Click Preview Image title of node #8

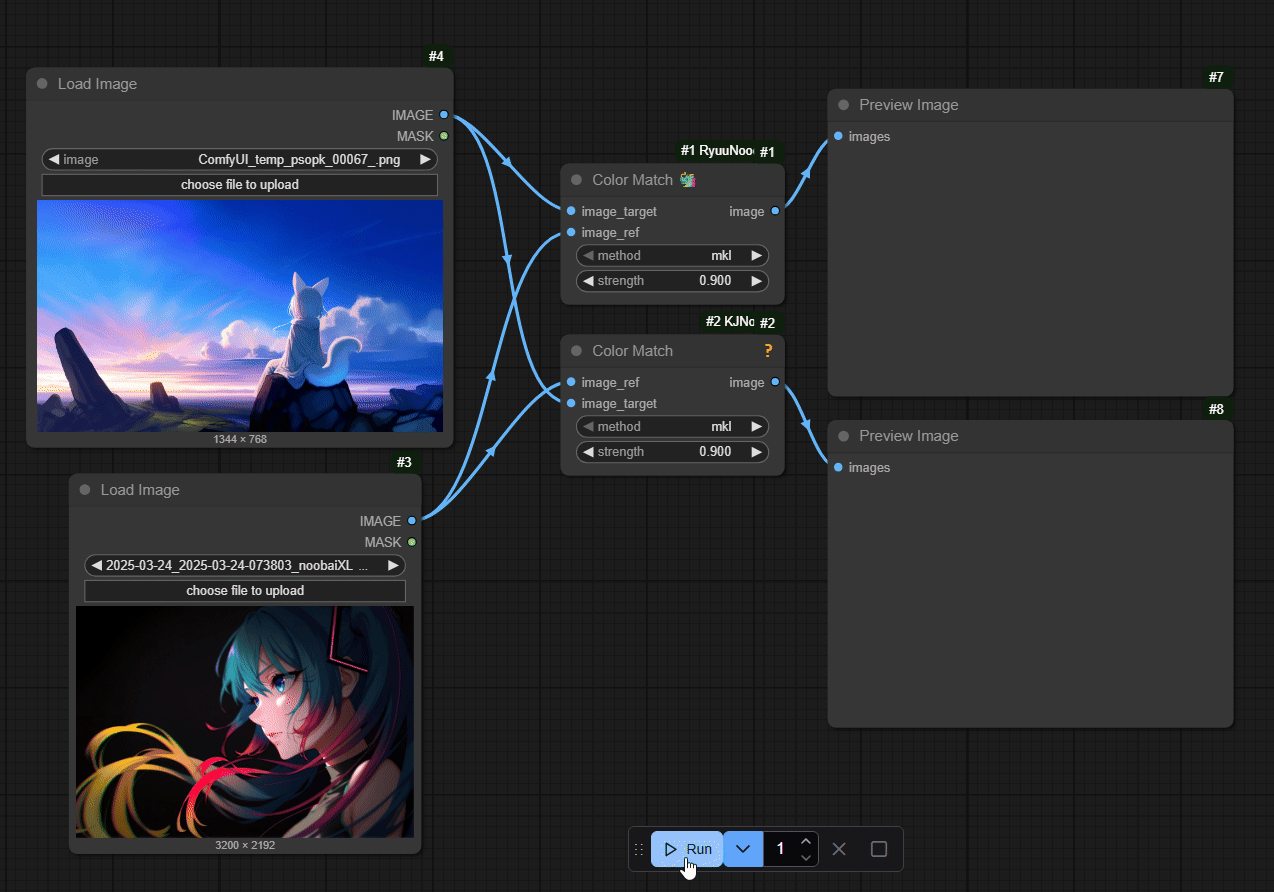coord(909,436)
